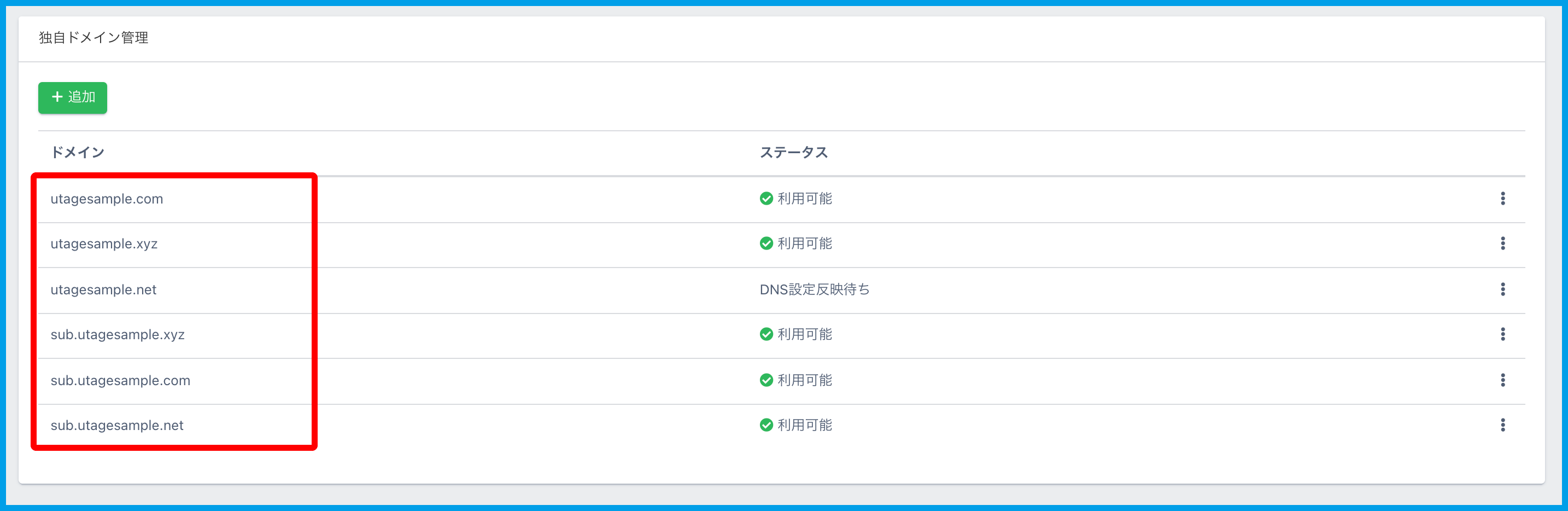Click the ステータス column header

point(793,152)
